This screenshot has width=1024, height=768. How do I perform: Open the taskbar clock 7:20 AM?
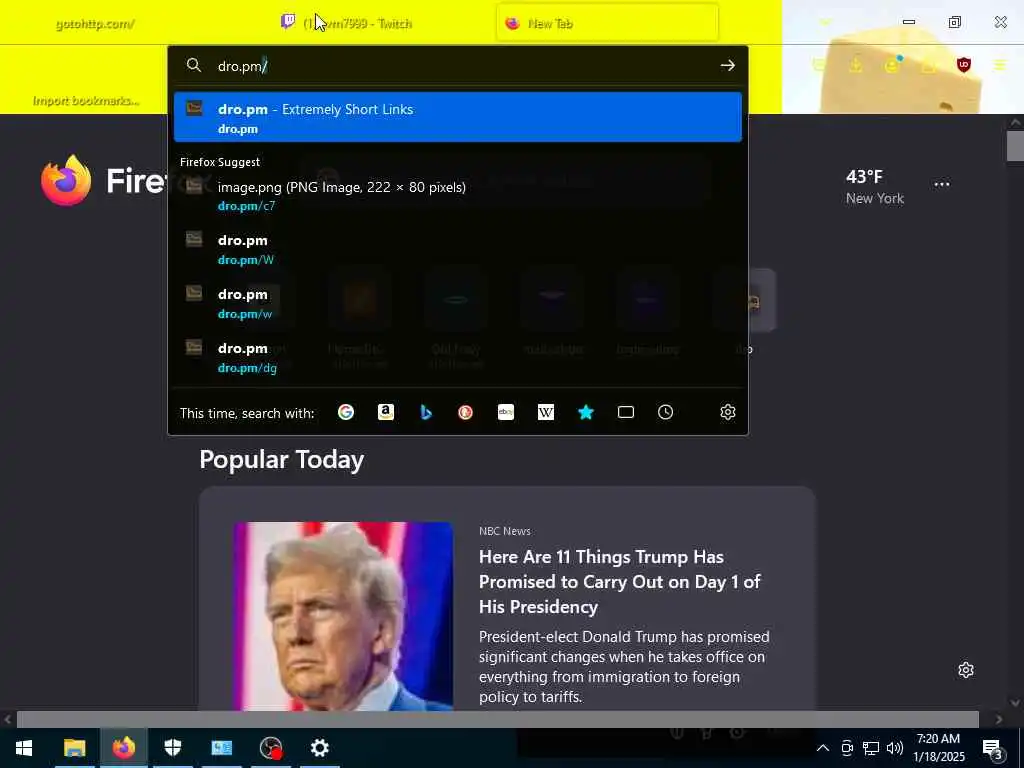point(938,748)
